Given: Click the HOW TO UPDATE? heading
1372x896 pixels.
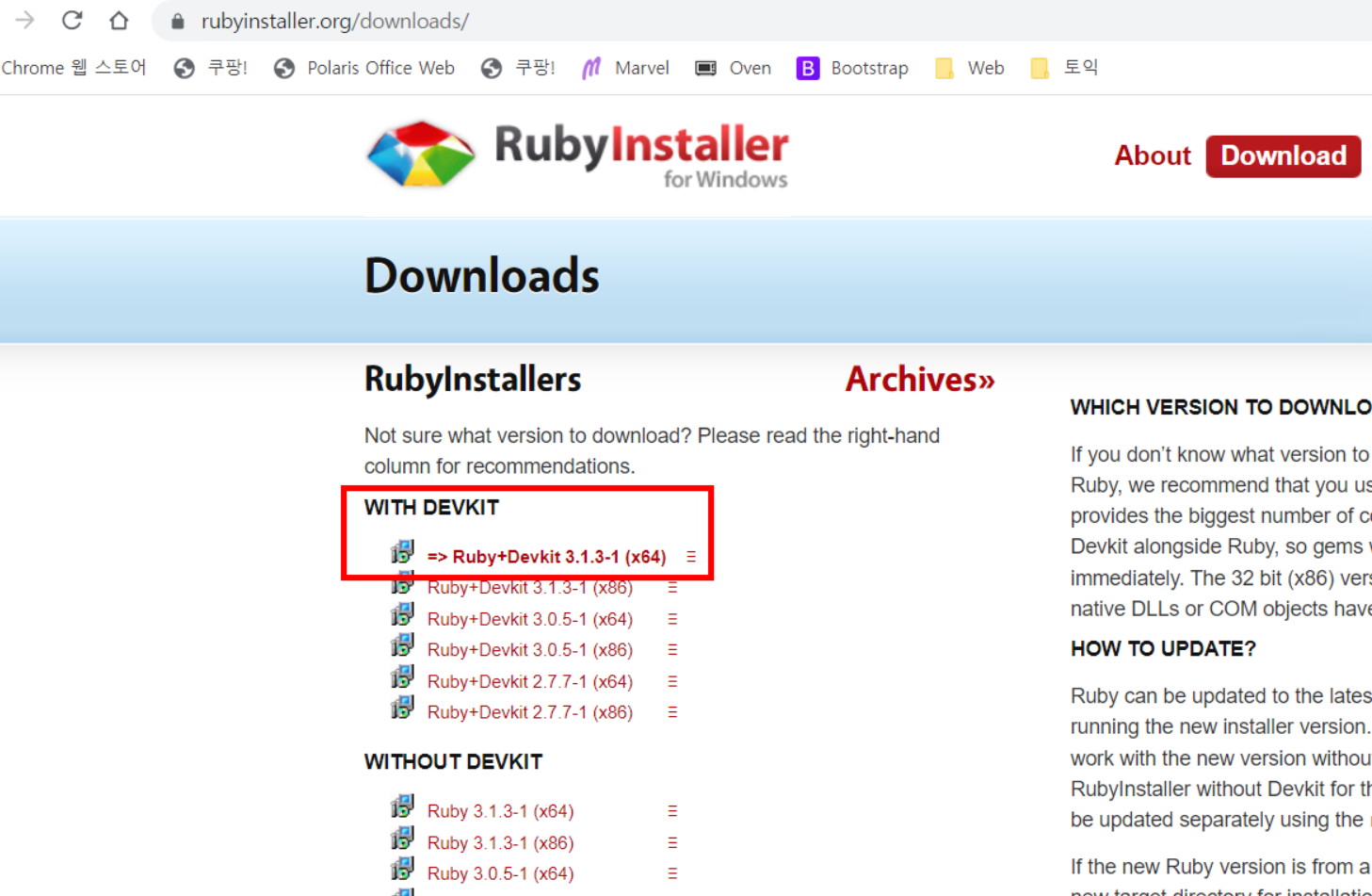Looking at the screenshot, I should click(1163, 649).
